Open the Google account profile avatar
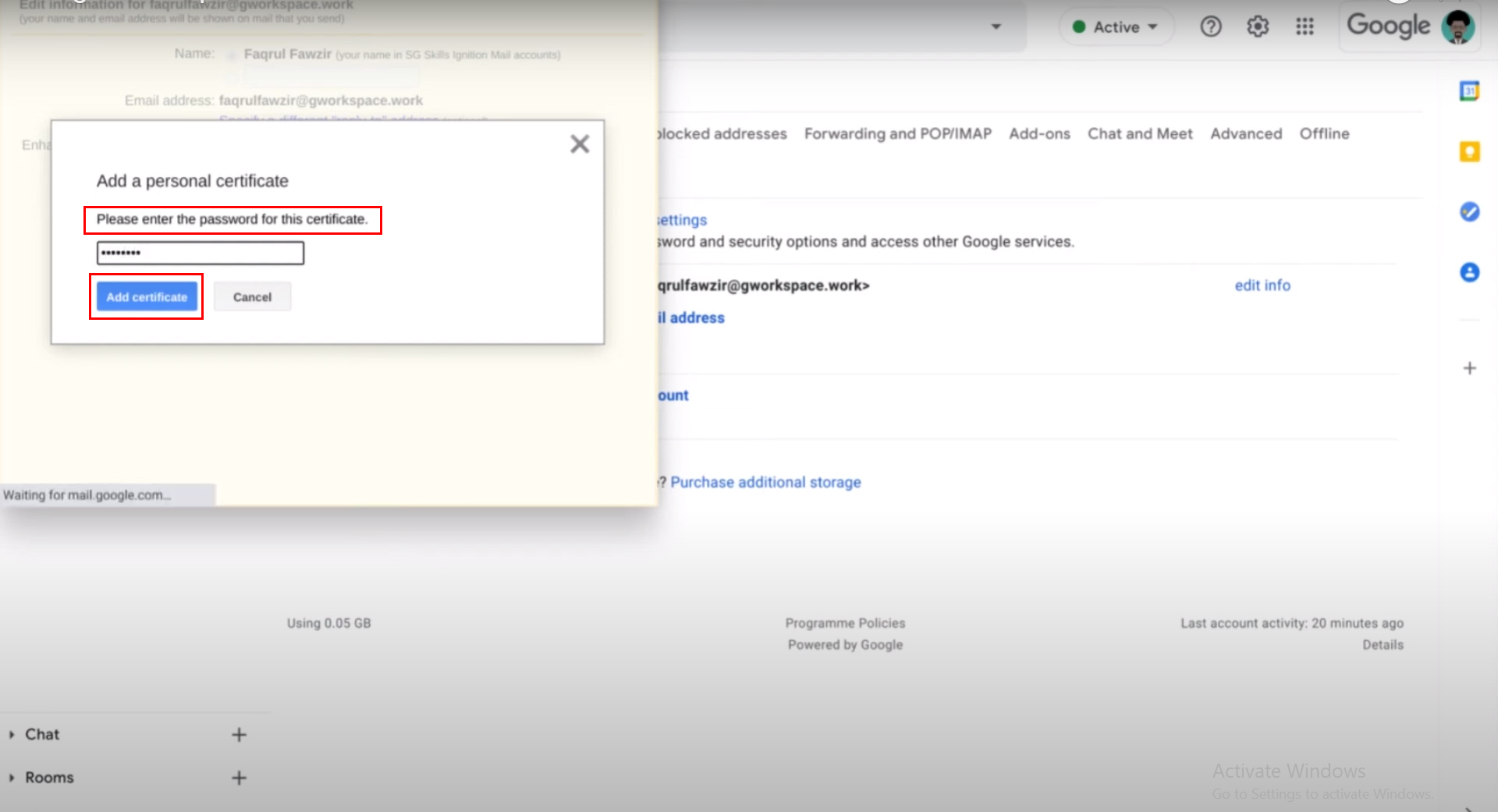Image resolution: width=1498 pixels, height=812 pixels. [x=1457, y=27]
